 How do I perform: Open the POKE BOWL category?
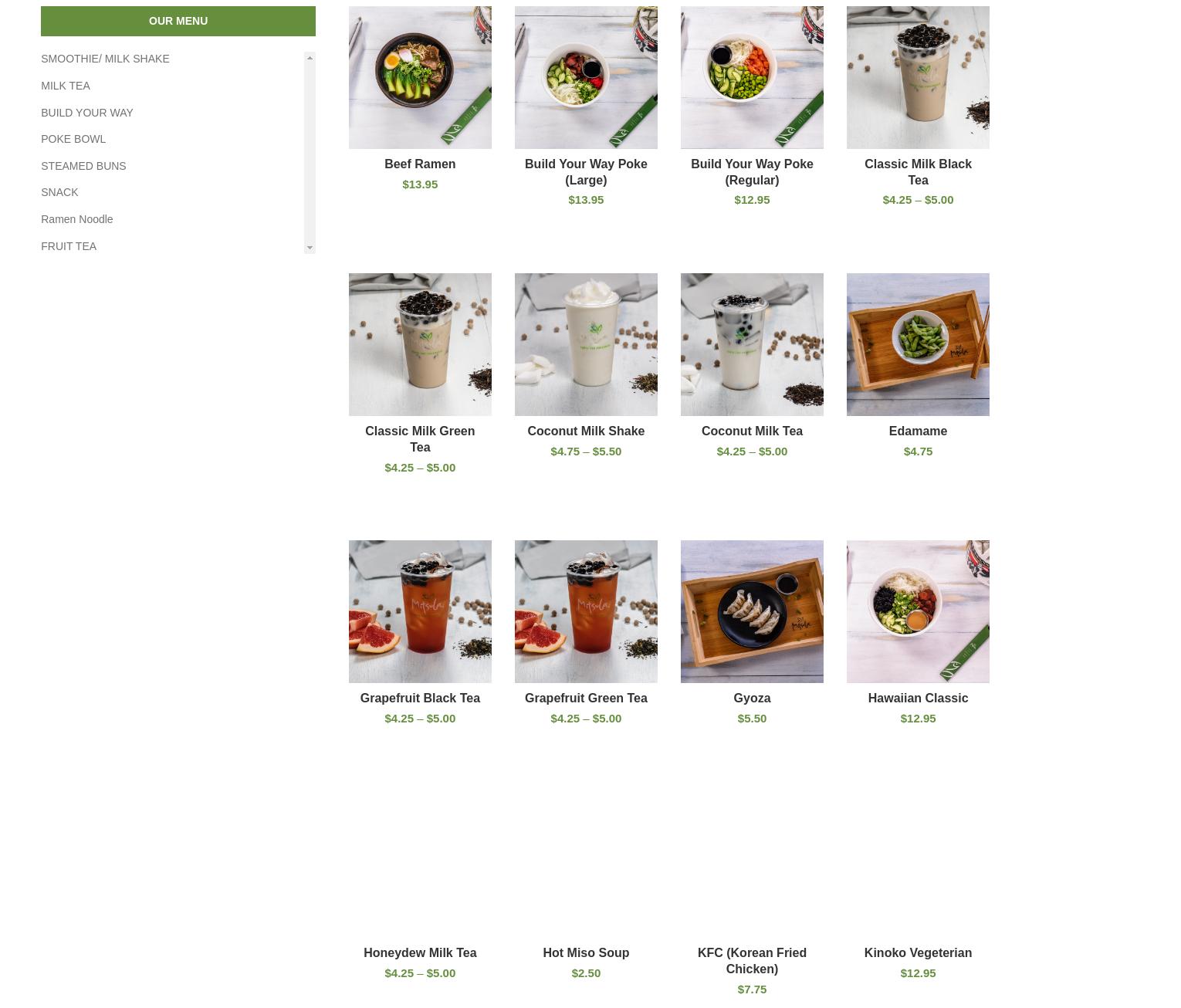[x=73, y=139]
